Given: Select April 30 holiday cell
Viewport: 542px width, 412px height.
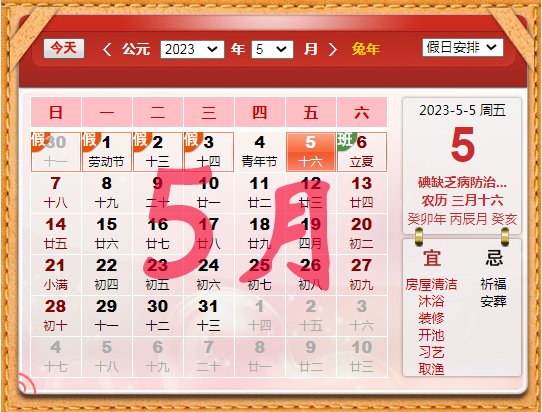Looking at the screenshot, I should click(56, 152).
